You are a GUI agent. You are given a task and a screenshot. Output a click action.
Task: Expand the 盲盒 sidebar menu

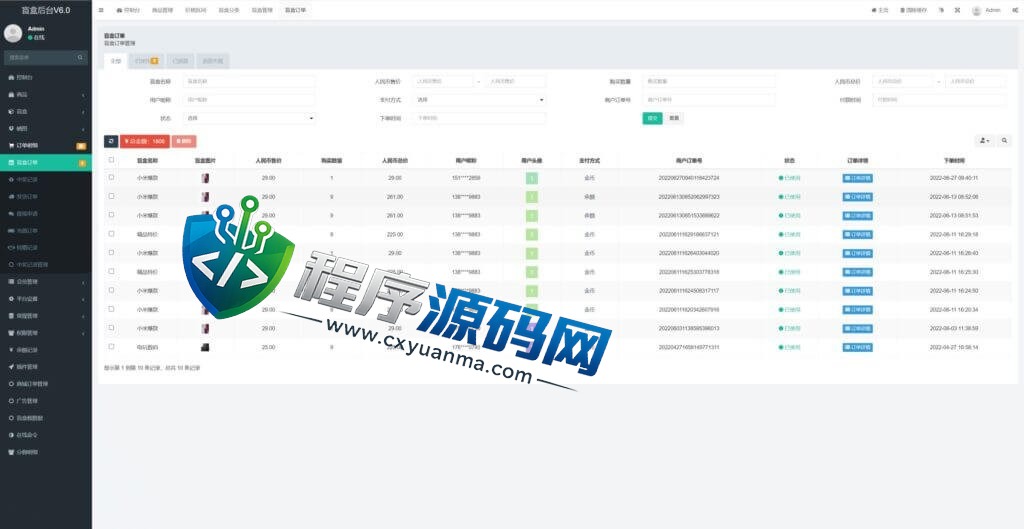46,112
